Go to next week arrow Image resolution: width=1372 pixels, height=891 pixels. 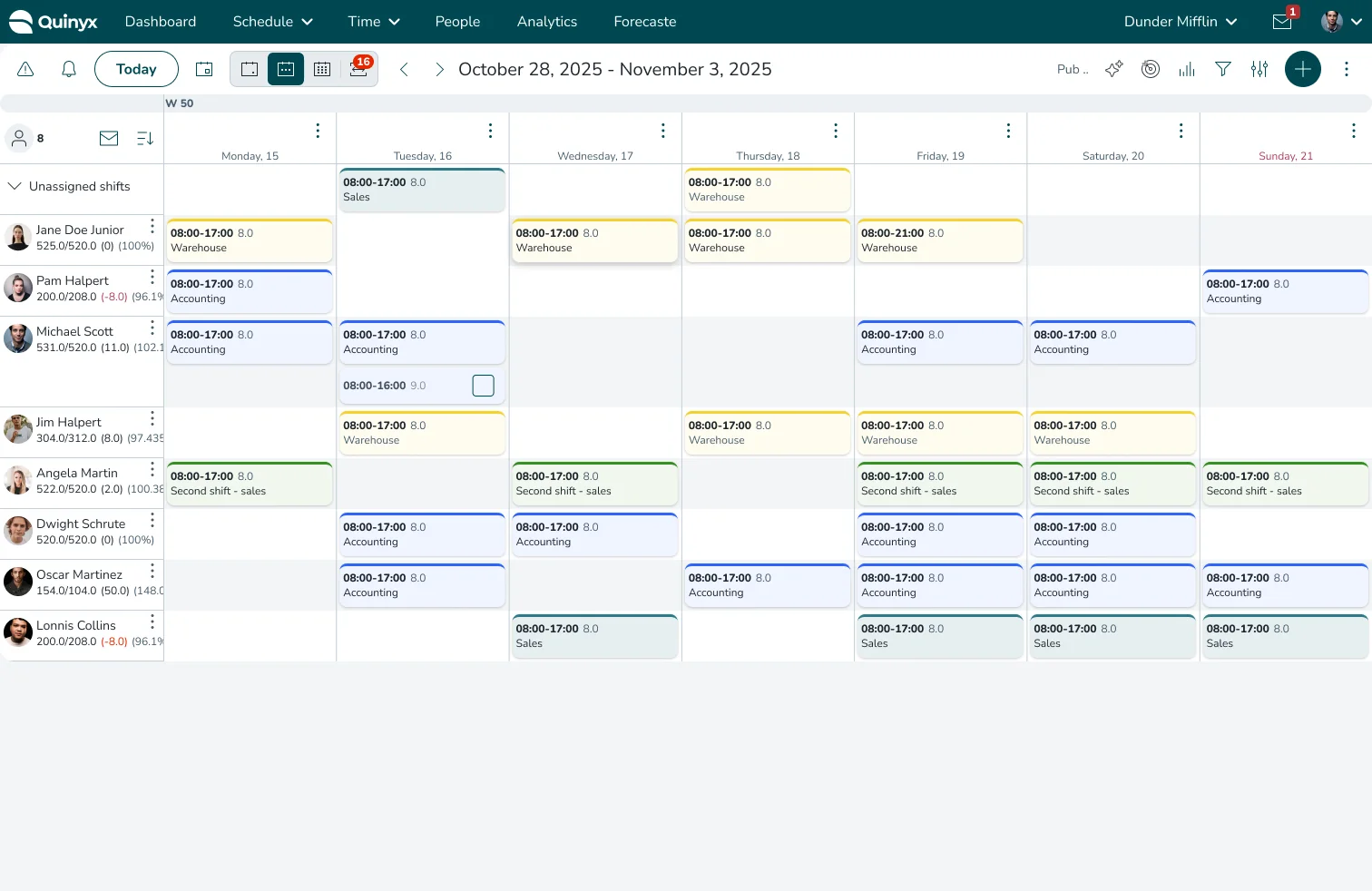[439, 69]
